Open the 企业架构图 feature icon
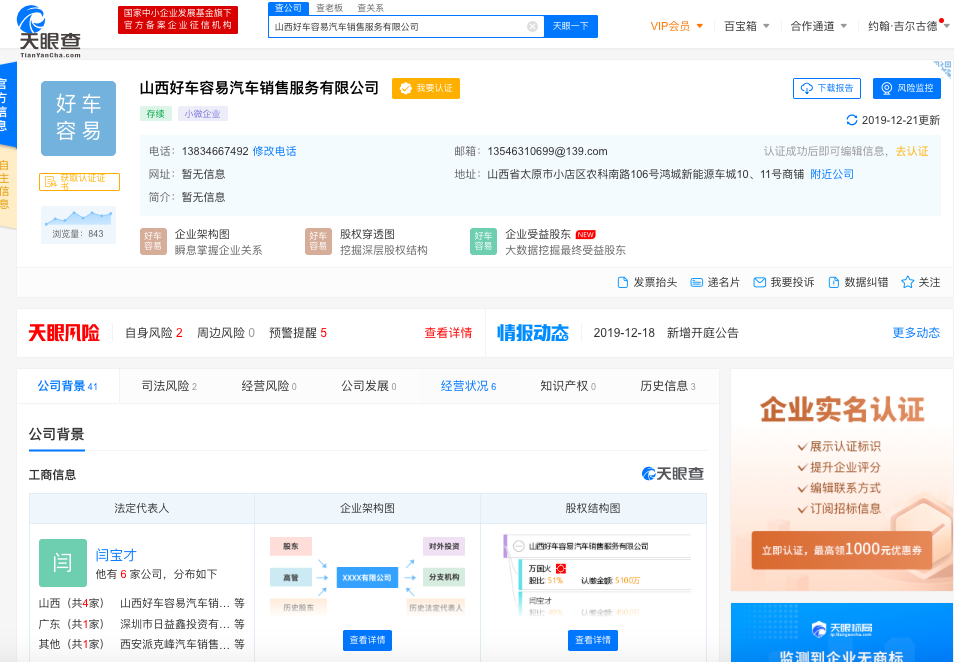 pyautogui.click(x=153, y=241)
